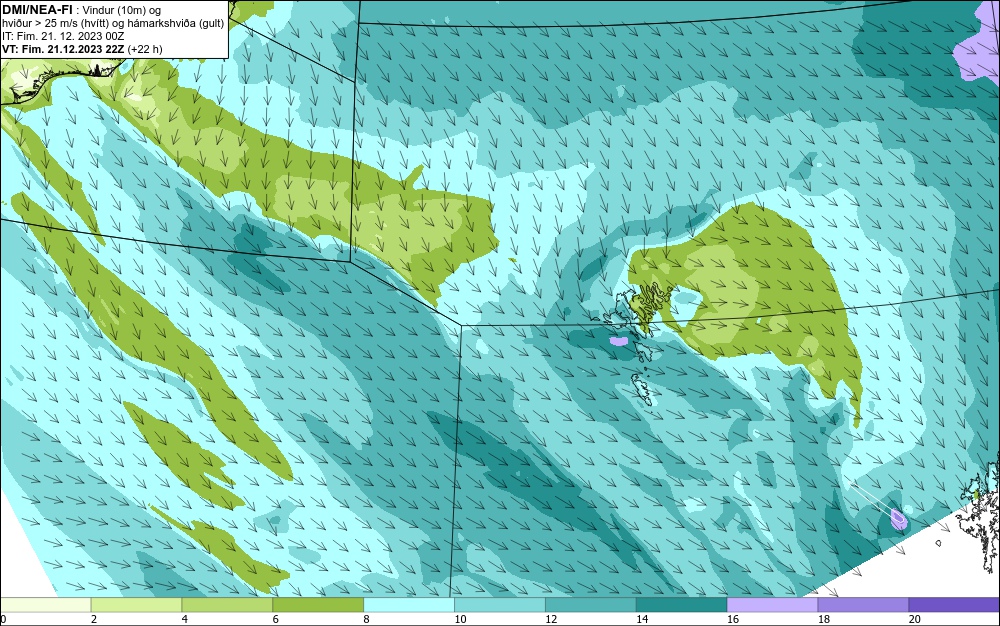Click the scale label "2"

pos(94,619)
